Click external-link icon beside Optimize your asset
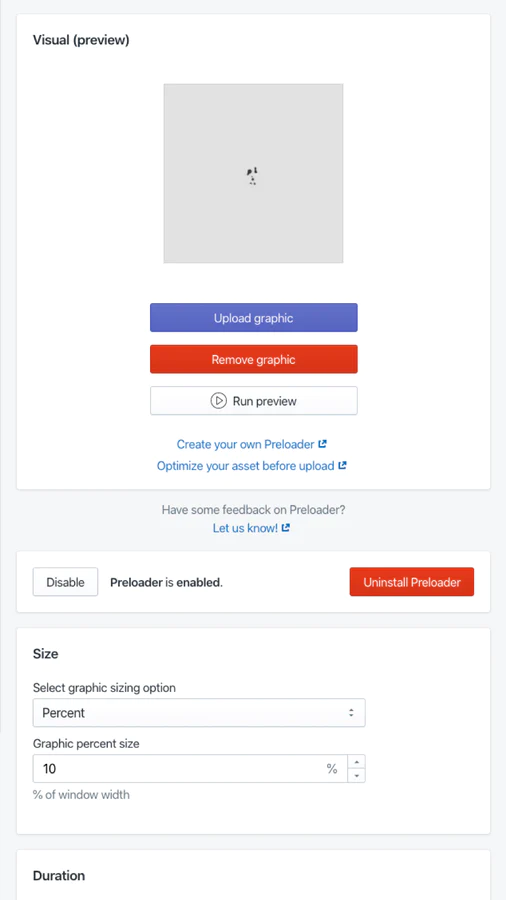 tap(342, 465)
